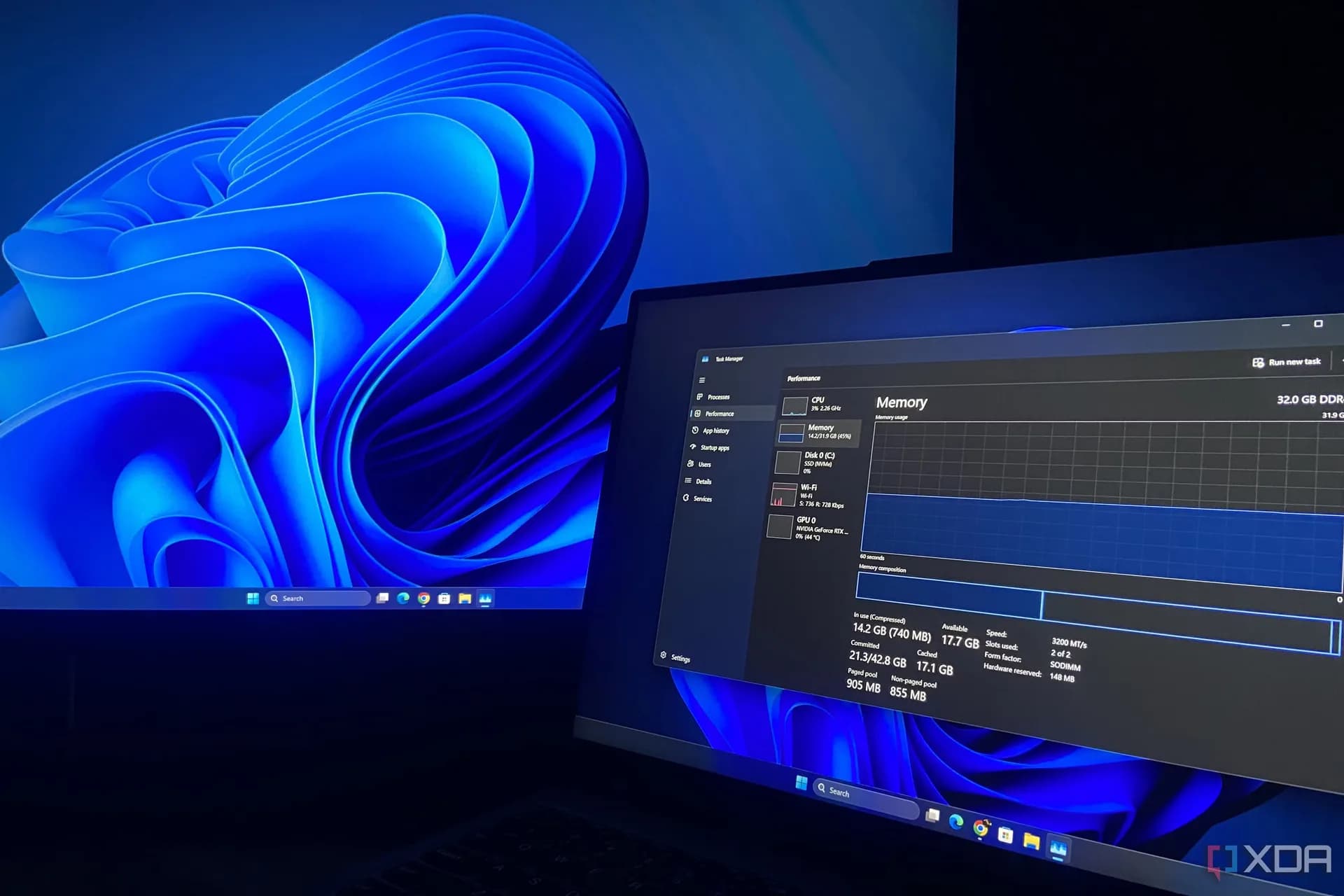Launch Microsoft Edge from laptop taskbar
Screen dimensions: 1344x896
[956, 821]
